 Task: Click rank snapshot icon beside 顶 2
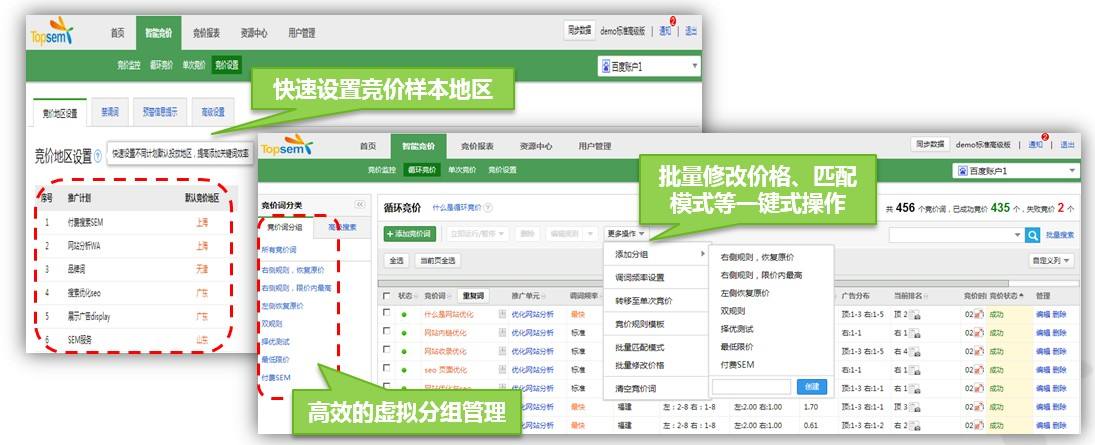pyautogui.click(x=913, y=315)
